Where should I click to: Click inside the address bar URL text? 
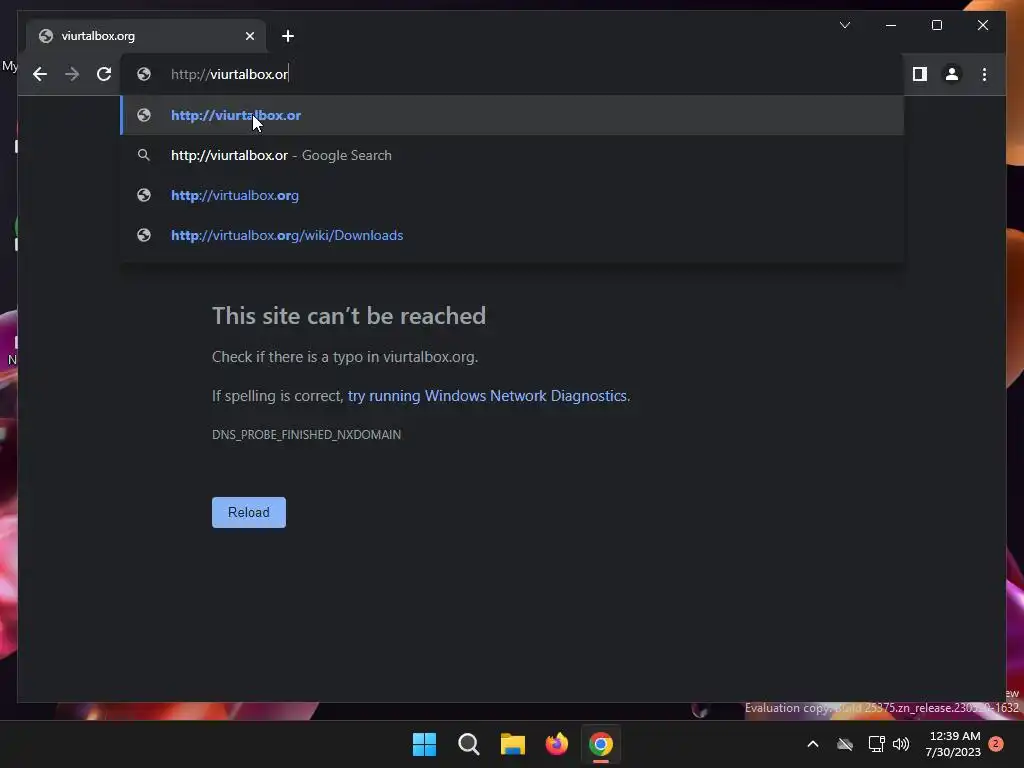click(229, 74)
